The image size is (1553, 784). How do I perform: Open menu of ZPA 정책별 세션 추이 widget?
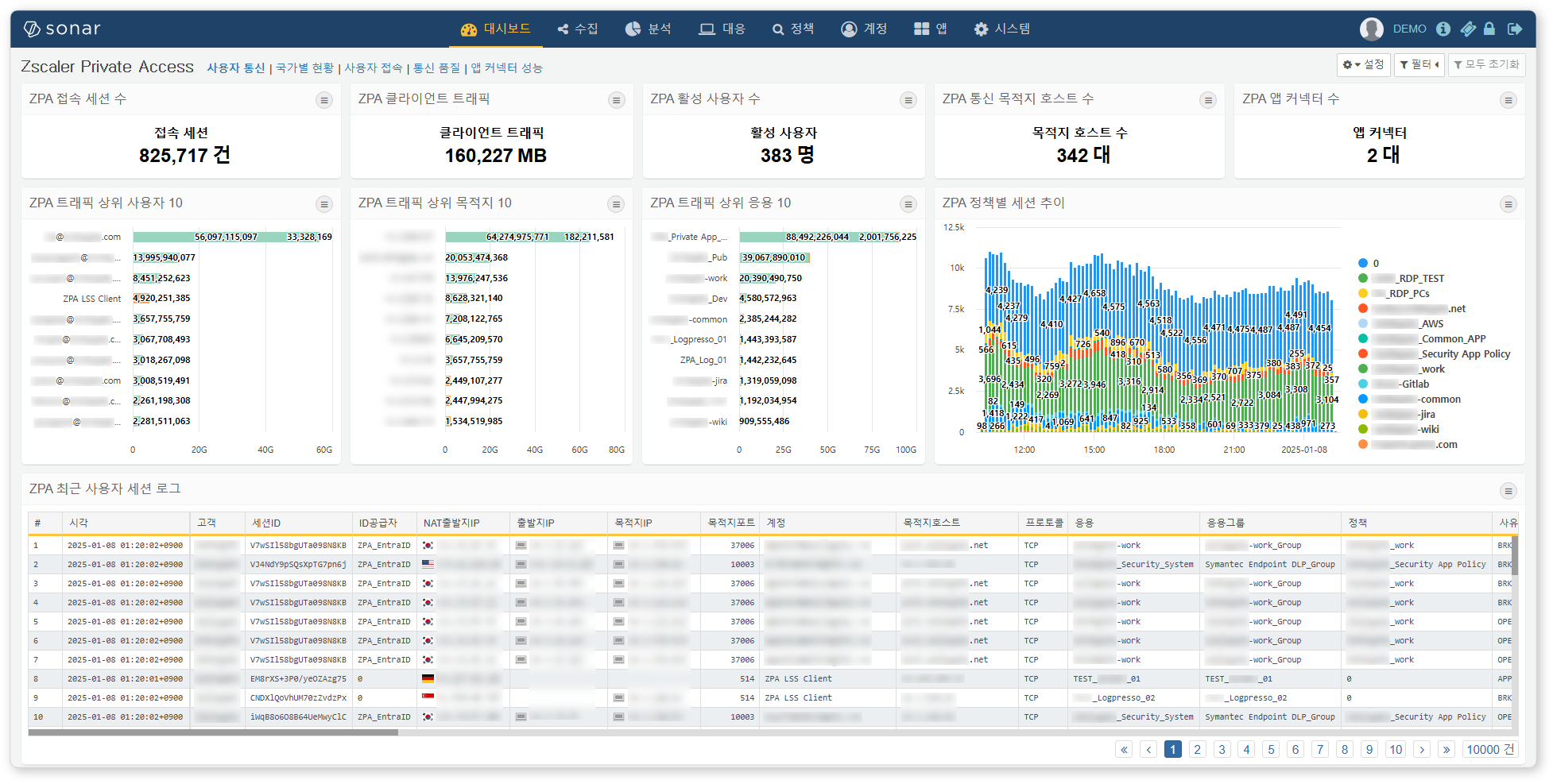(x=1508, y=204)
